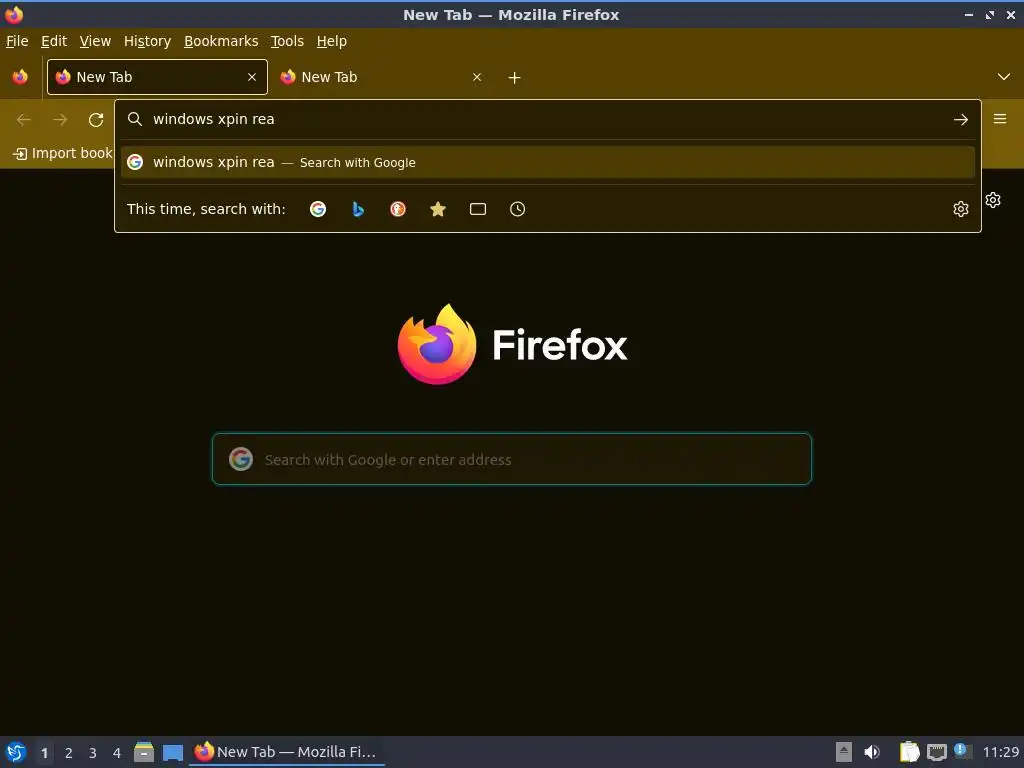Click Import bookmarks toolbar button
This screenshot has width=1024, height=768.
[x=63, y=153]
